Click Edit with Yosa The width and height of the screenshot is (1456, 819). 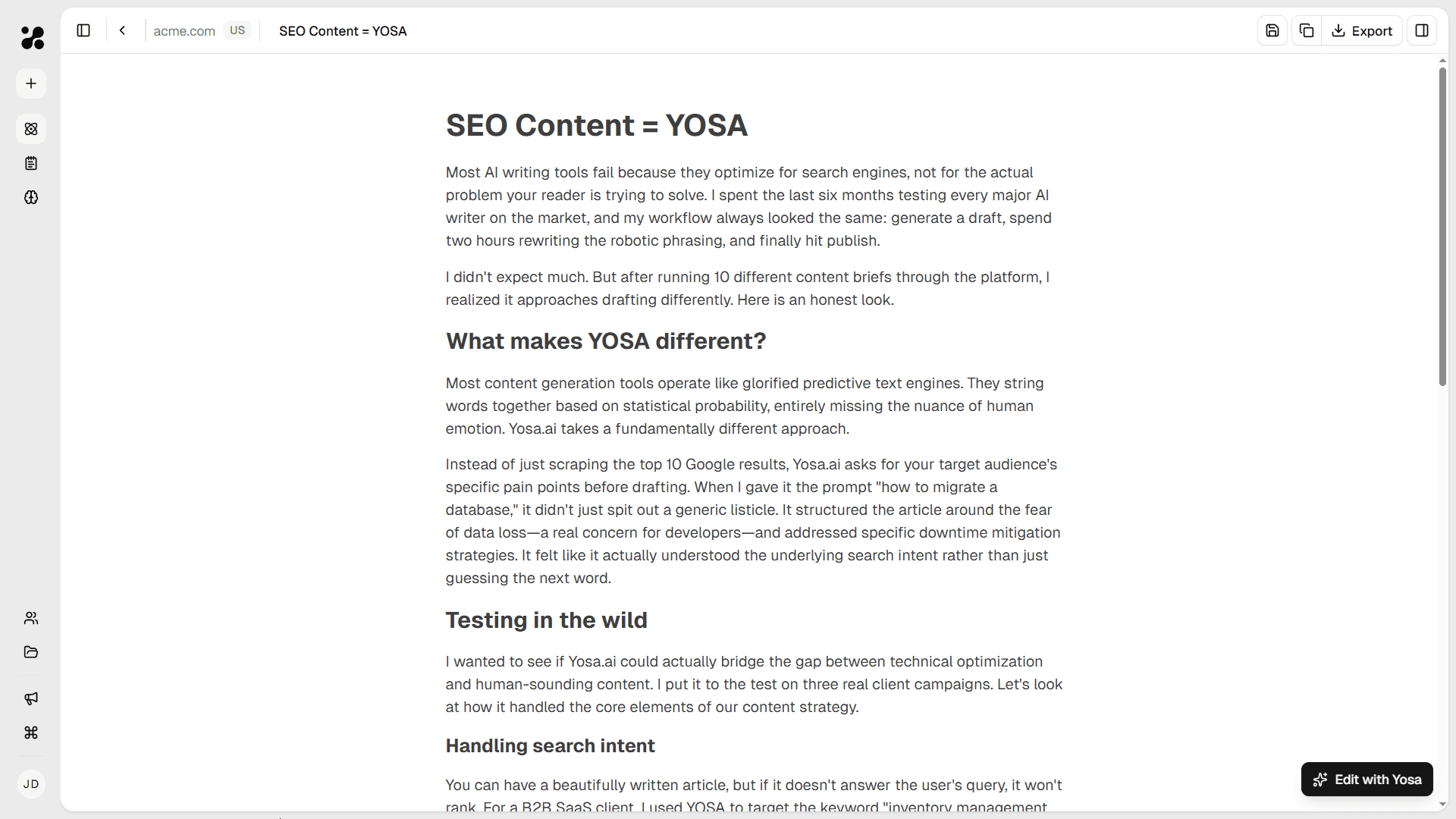(1367, 779)
